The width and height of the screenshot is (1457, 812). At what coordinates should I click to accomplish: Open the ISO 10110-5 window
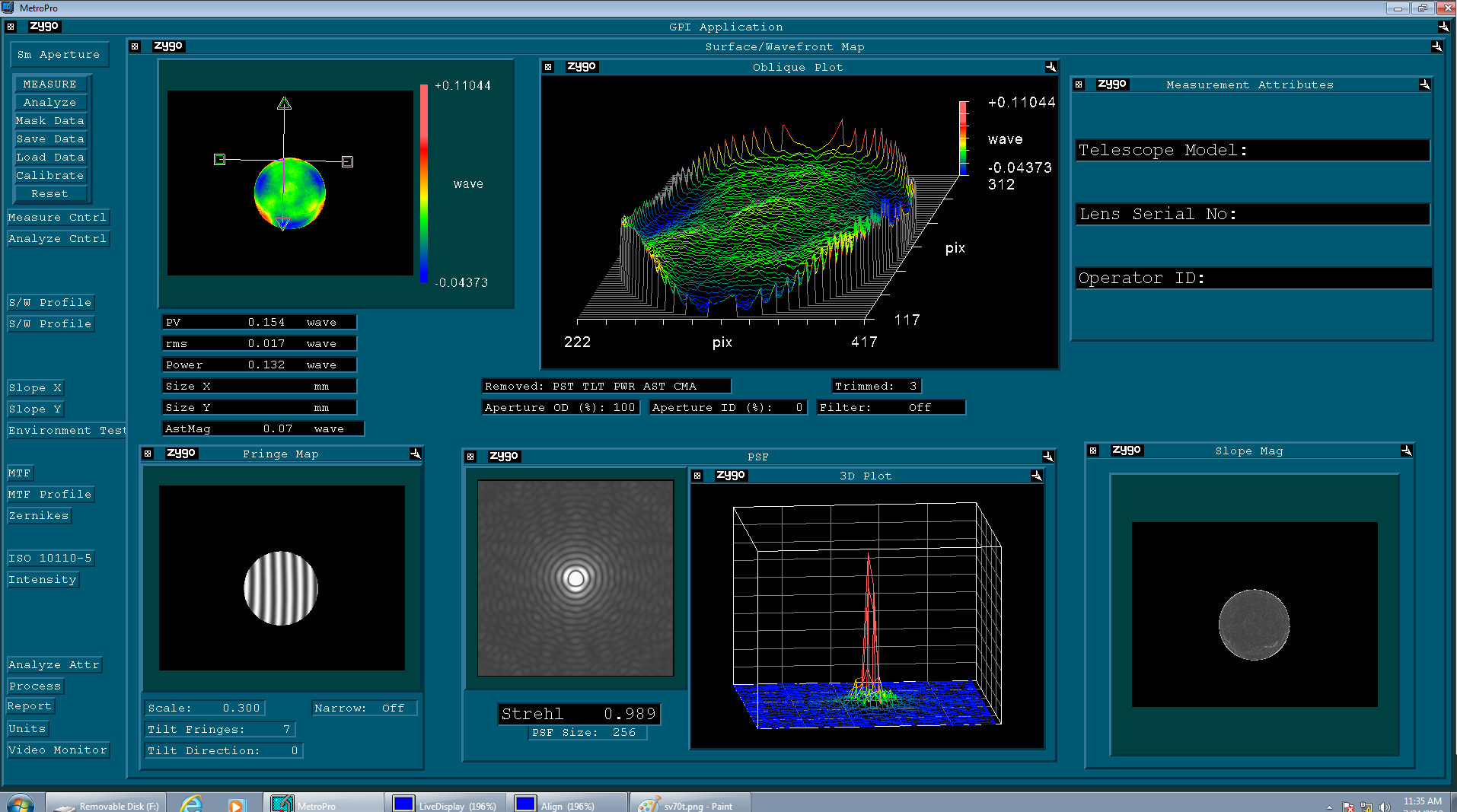point(50,558)
